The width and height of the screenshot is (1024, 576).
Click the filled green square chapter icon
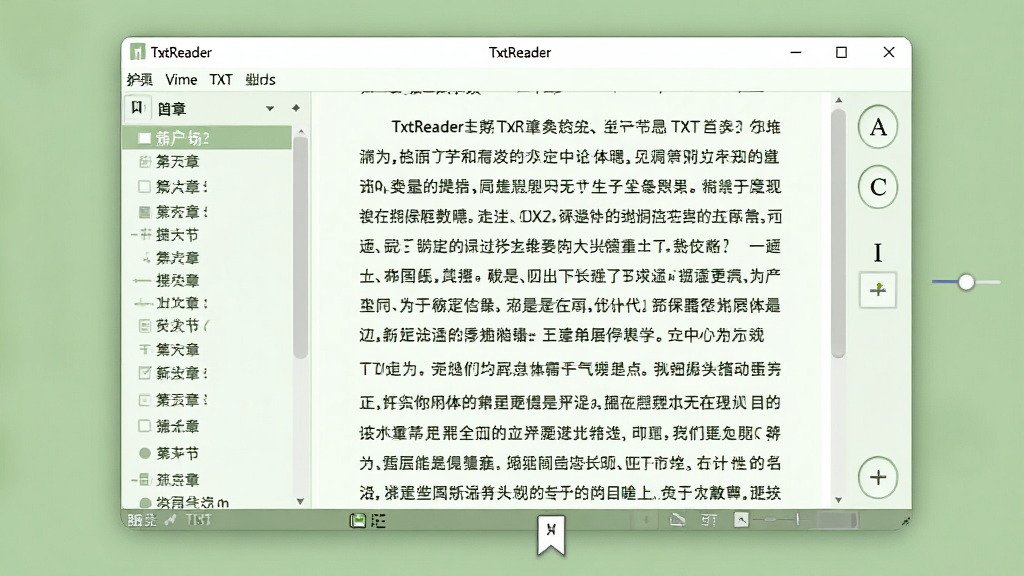(x=144, y=212)
